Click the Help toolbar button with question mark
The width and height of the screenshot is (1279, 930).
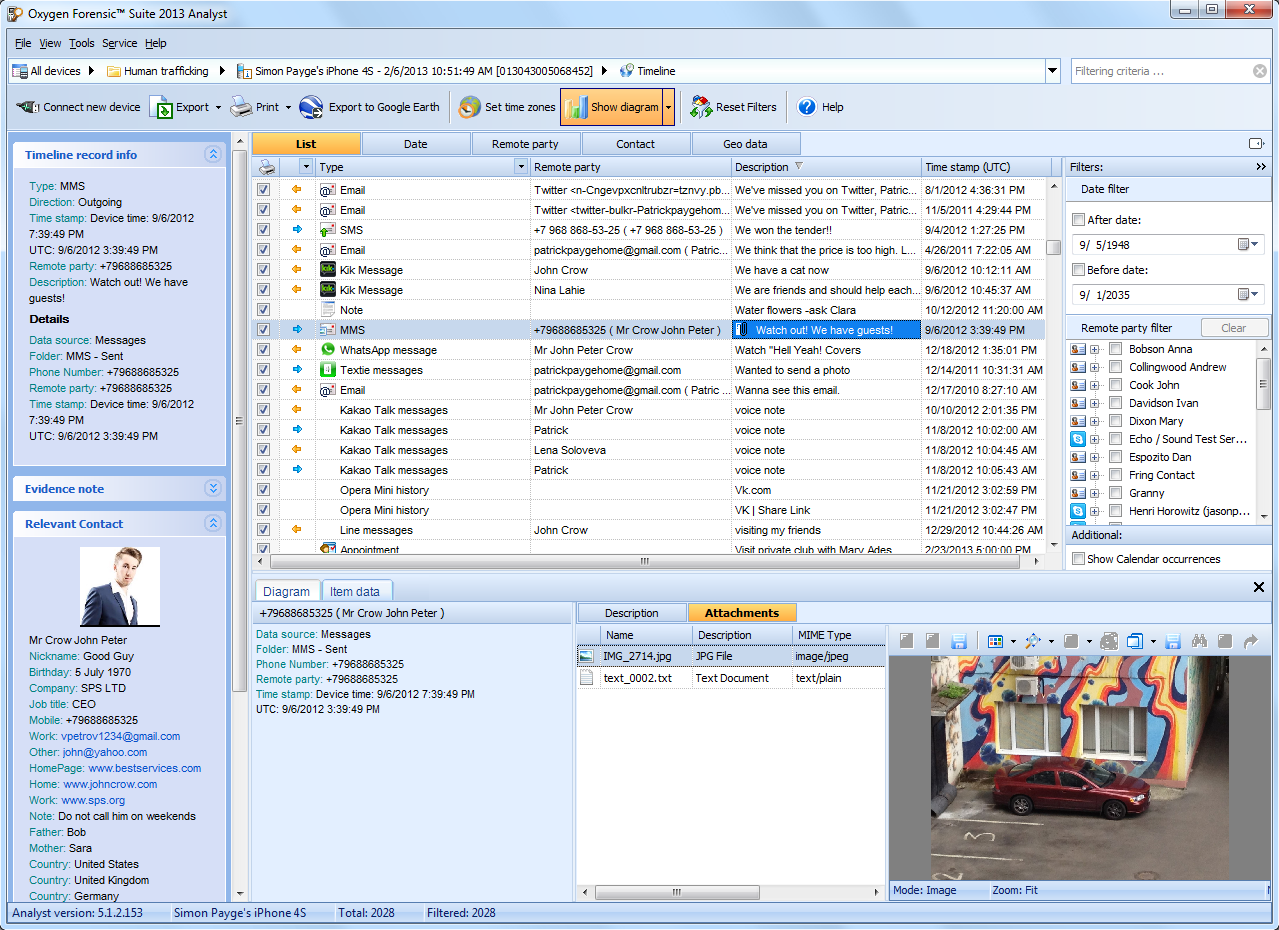point(820,107)
